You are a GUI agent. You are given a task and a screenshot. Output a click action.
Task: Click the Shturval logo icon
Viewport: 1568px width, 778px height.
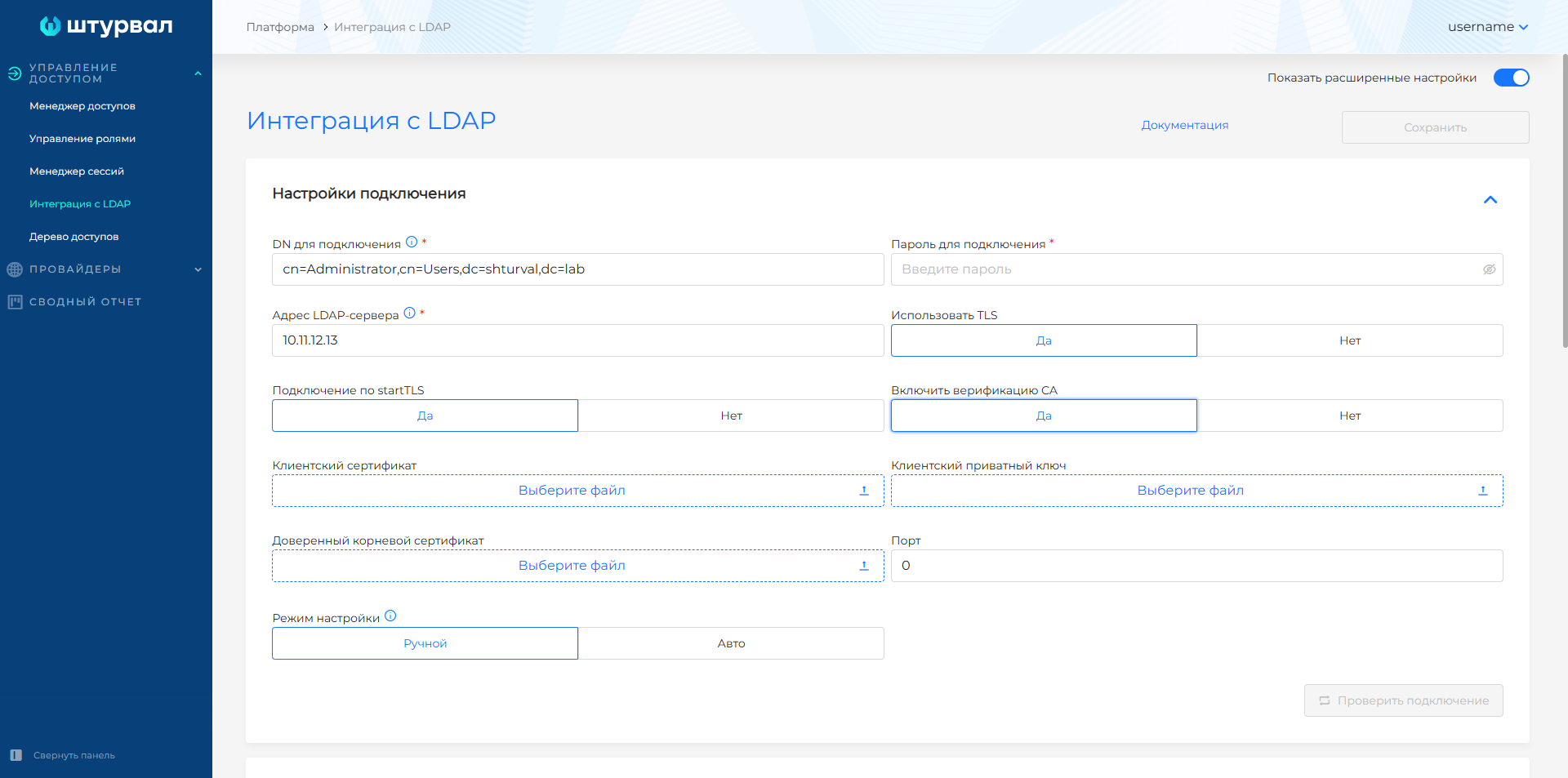pos(50,26)
